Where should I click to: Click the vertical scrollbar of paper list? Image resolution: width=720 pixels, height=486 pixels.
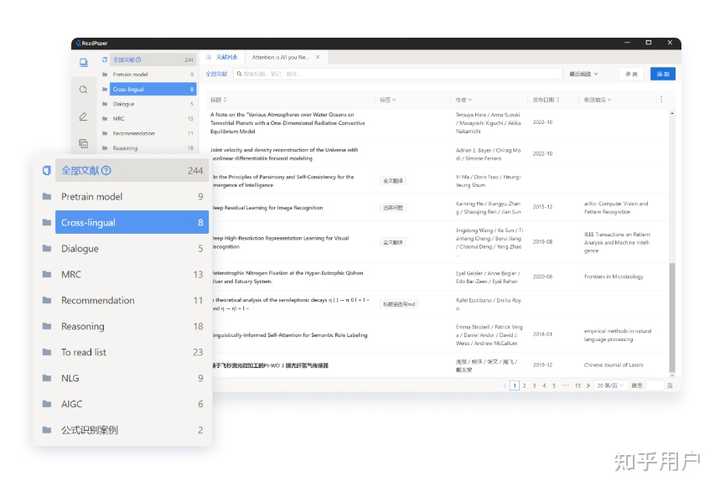click(672, 317)
